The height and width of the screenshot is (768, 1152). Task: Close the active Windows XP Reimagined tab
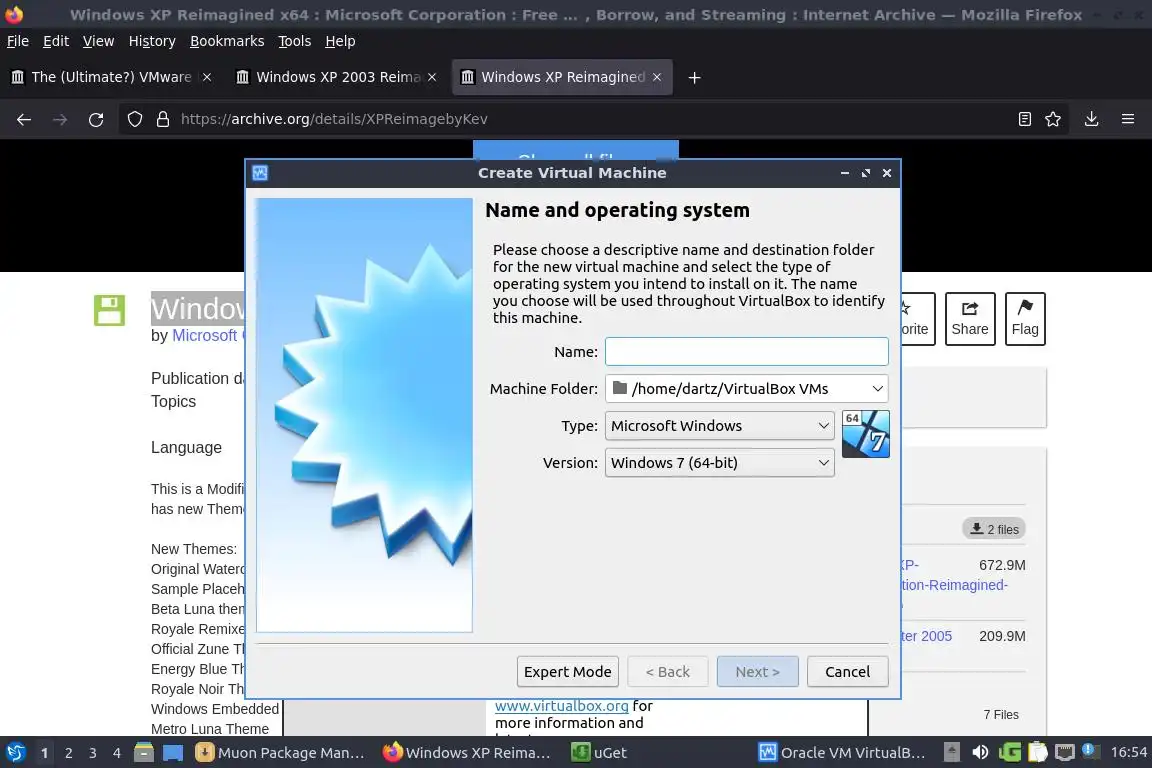(657, 77)
